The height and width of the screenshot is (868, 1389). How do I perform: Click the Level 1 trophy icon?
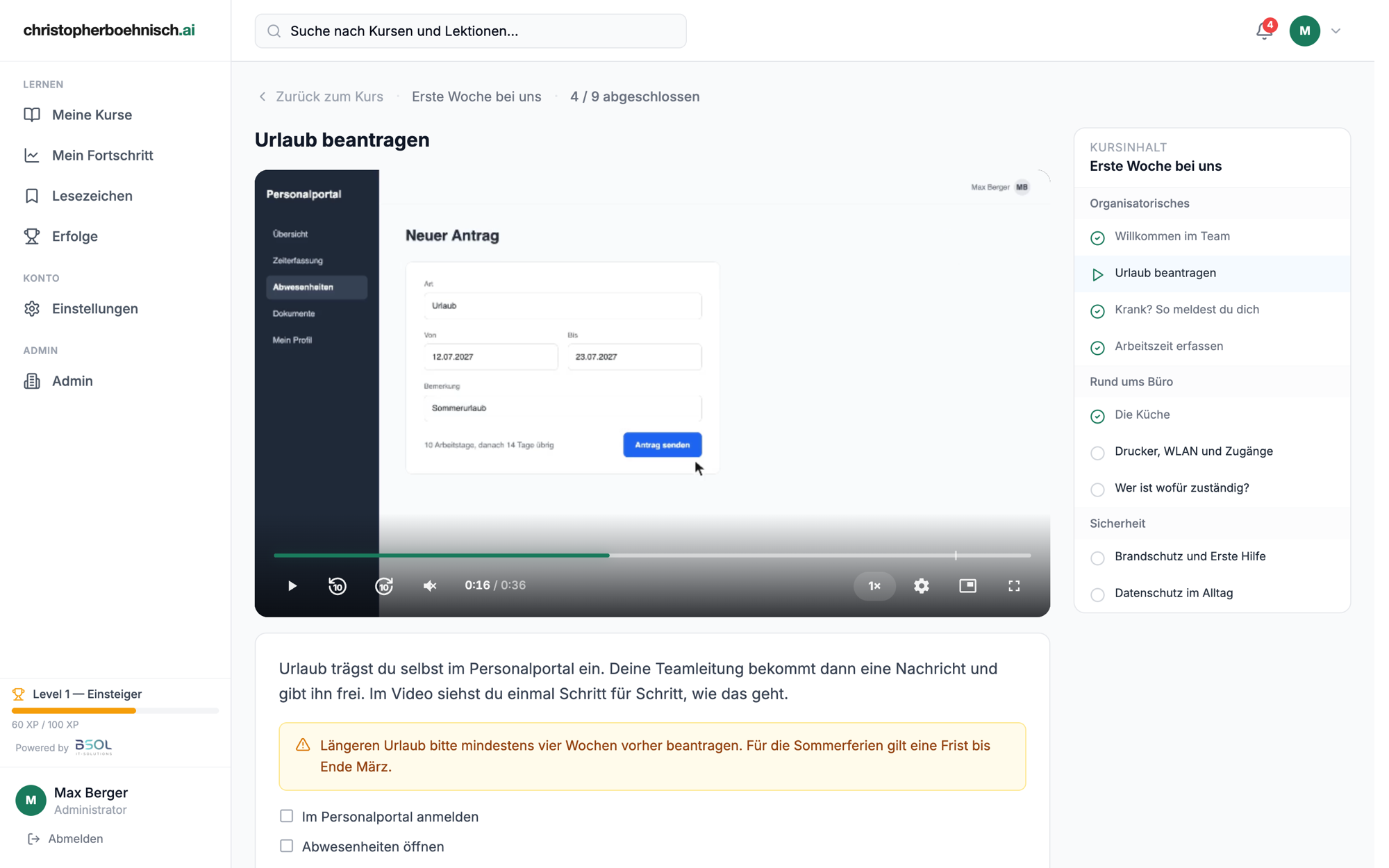[19, 694]
